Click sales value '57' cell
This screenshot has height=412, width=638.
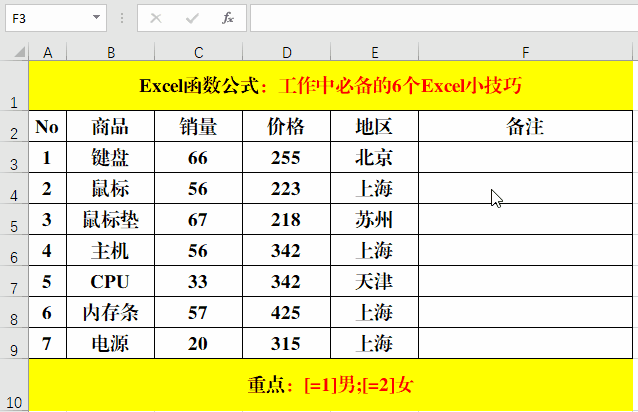tap(199, 312)
